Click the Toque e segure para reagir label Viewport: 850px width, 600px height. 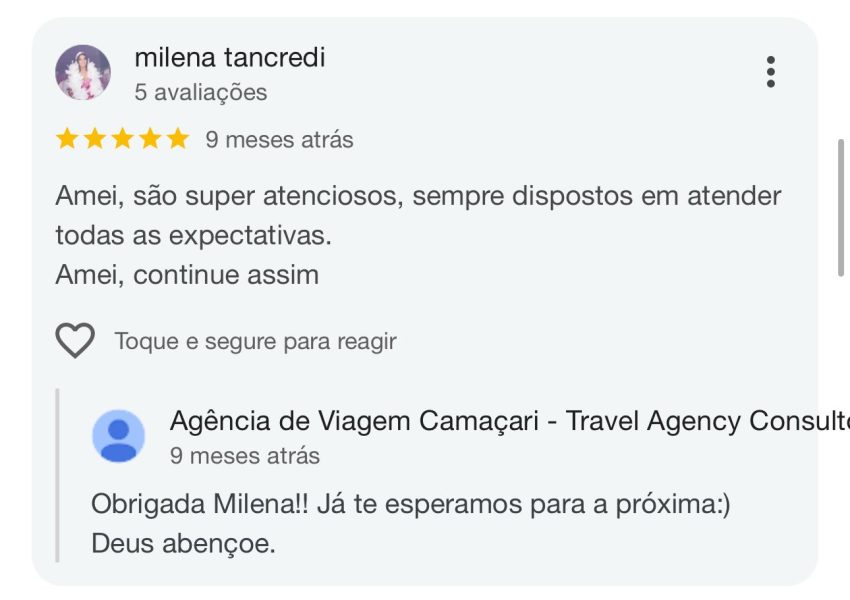[255, 341]
